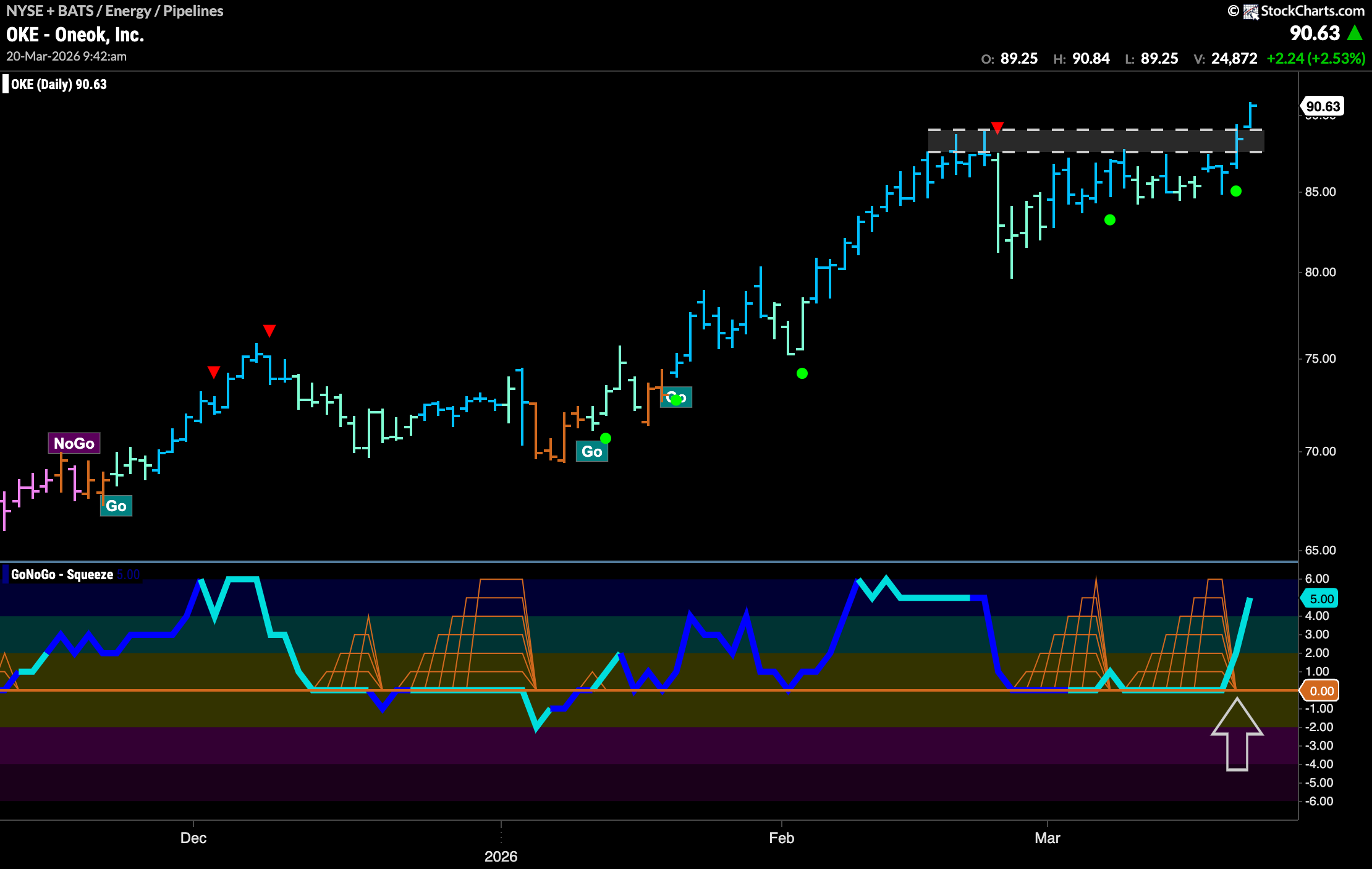
Task: Click the OKE (Daily) 90.63 legend entry
Action: 59,85
